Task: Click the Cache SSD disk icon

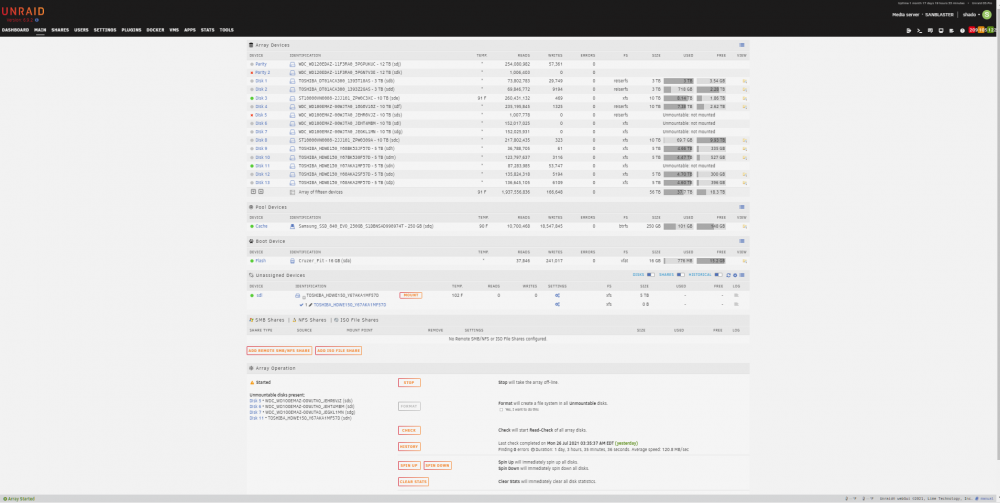Action: pos(293,226)
